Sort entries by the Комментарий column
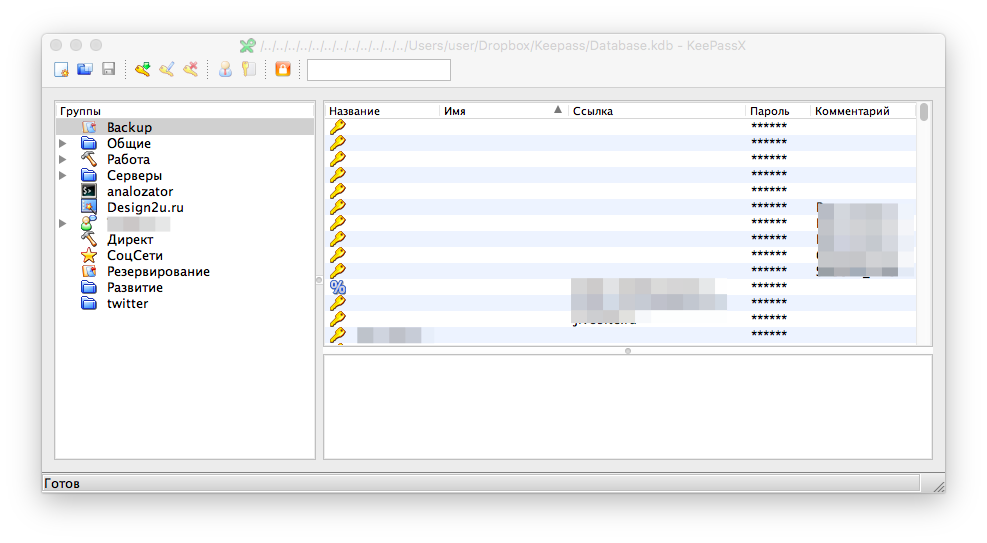Screen dimensions: 987x543 click(863, 111)
